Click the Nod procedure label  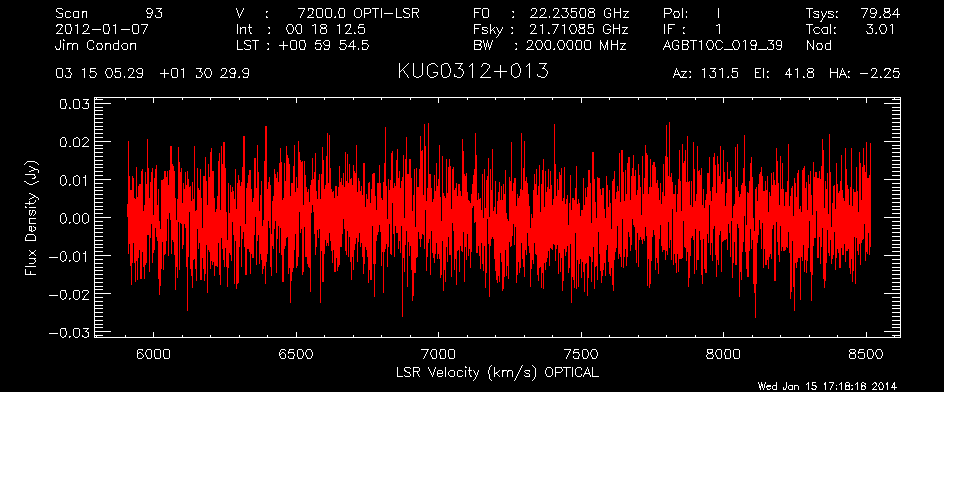tap(818, 45)
